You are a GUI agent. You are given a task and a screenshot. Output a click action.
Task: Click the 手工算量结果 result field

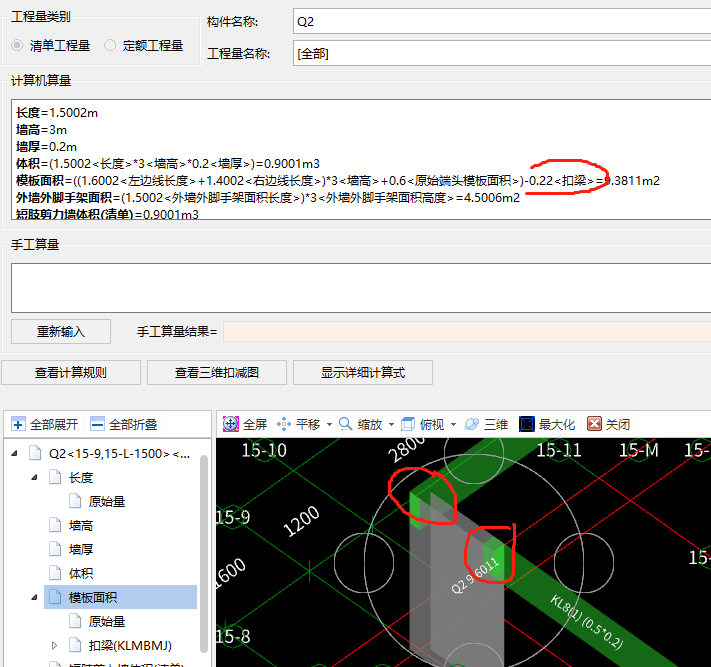[467, 331]
